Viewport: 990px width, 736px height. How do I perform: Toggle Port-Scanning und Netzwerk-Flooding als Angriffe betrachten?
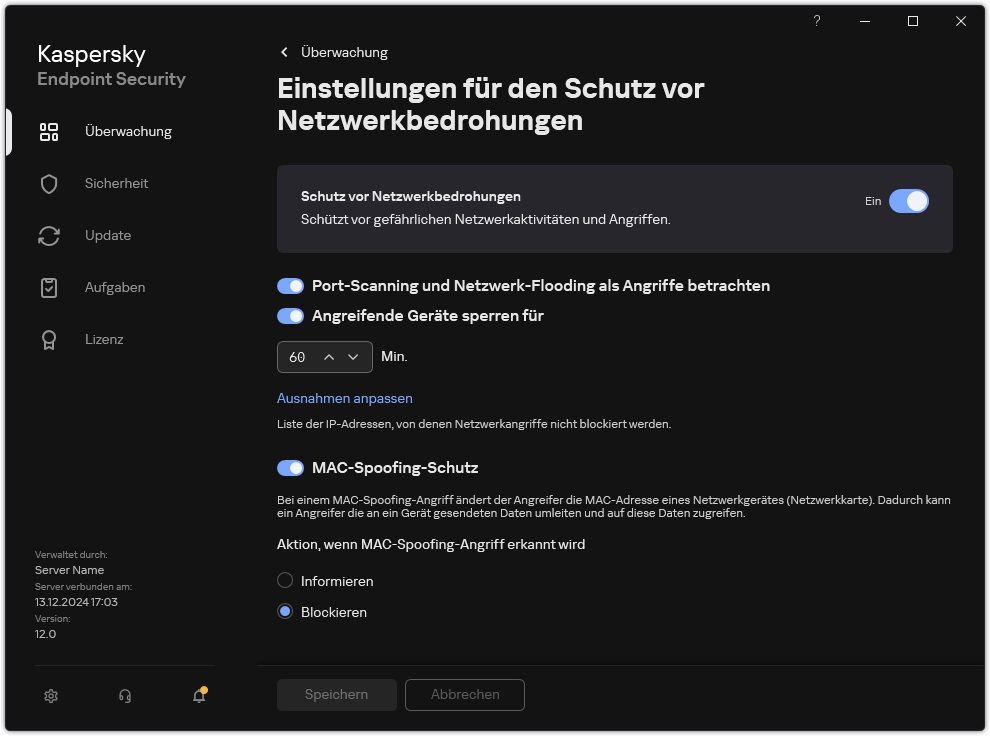coord(290,286)
